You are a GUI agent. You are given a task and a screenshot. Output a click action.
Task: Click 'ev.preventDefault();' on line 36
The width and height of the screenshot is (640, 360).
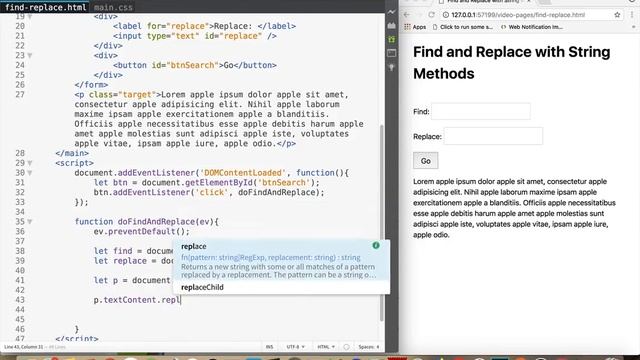142,232
